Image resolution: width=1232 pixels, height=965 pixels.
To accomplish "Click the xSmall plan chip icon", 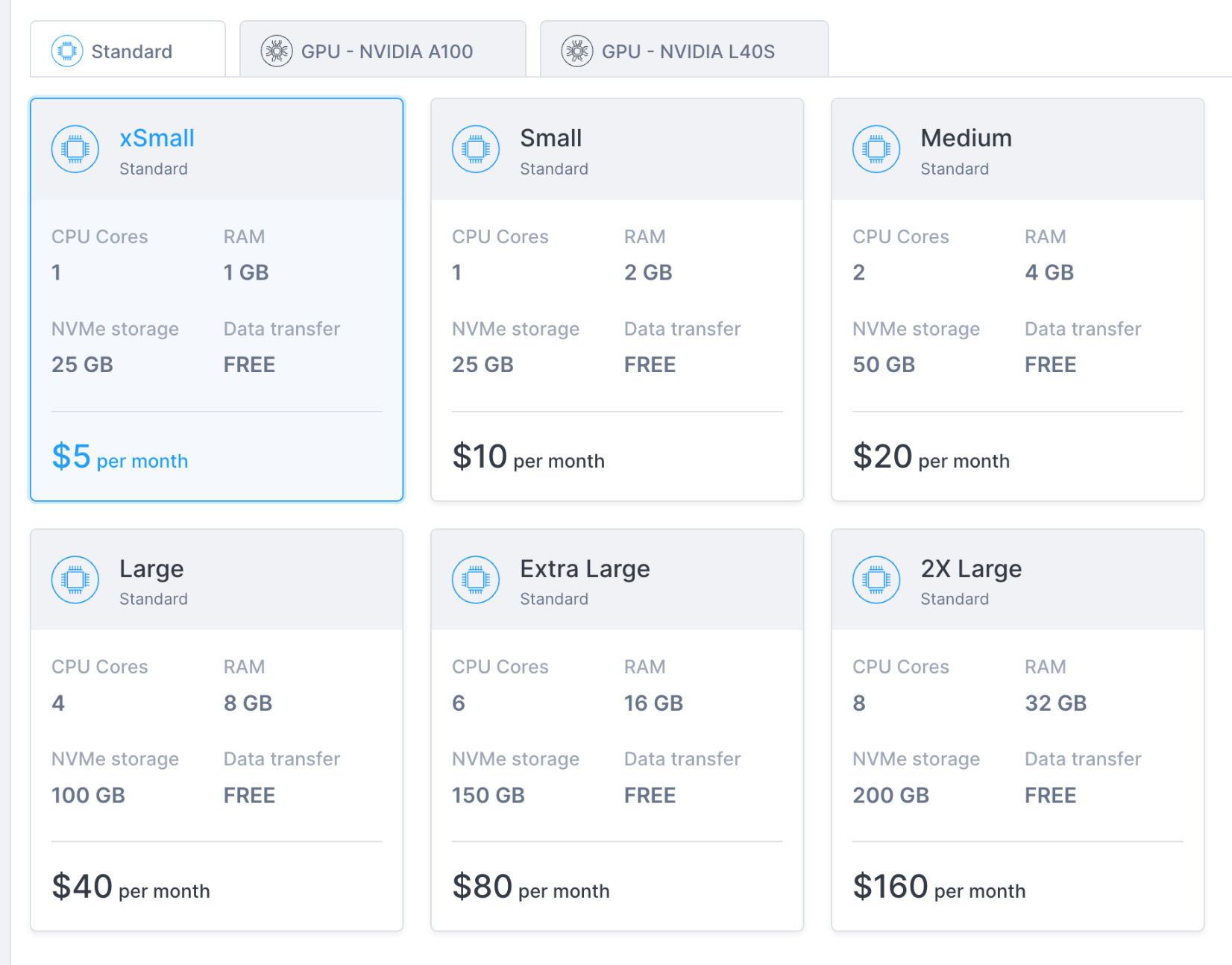I will pyautogui.click(x=75, y=149).
